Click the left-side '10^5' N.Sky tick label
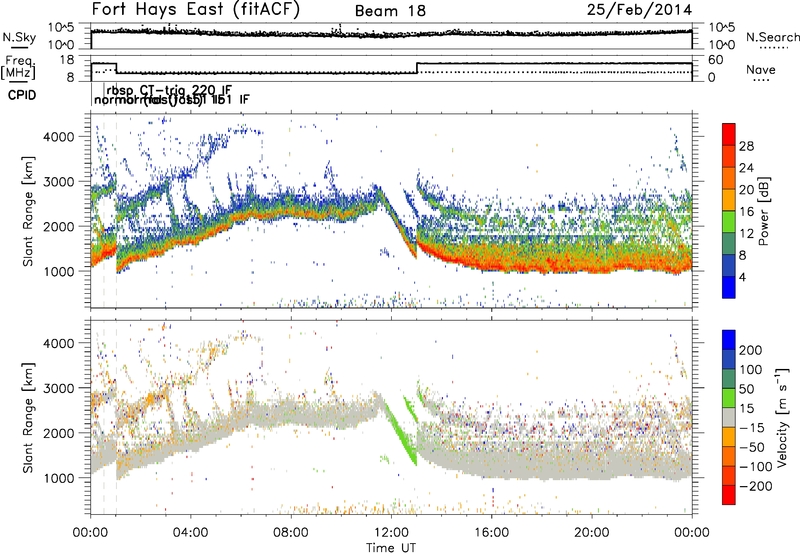This screenshot has height=554, width=800. coord(61,27)
